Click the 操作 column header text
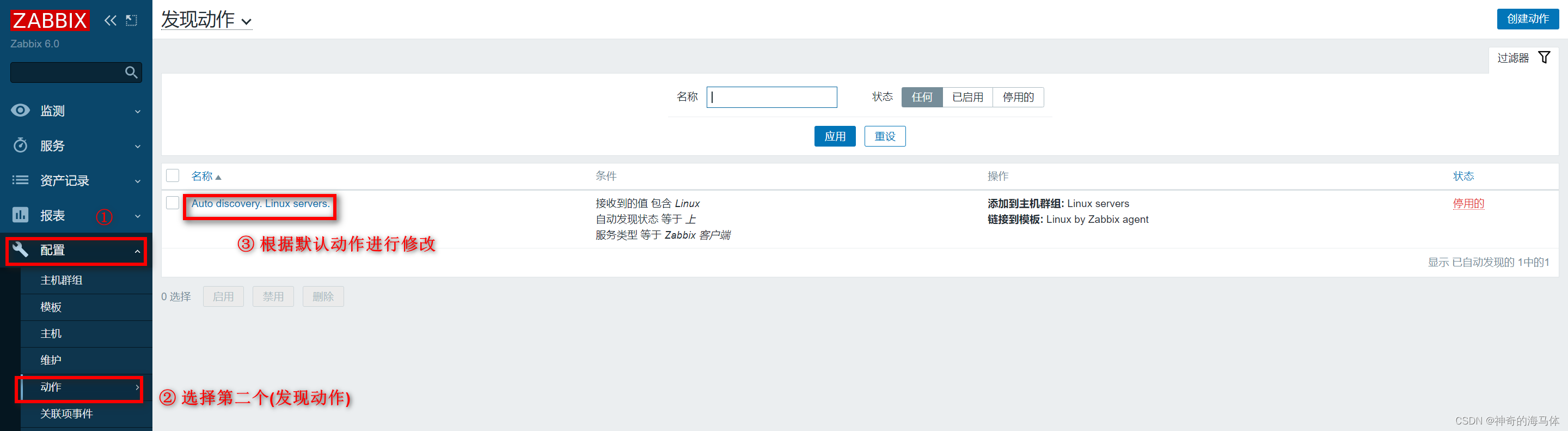 [999, 176]
